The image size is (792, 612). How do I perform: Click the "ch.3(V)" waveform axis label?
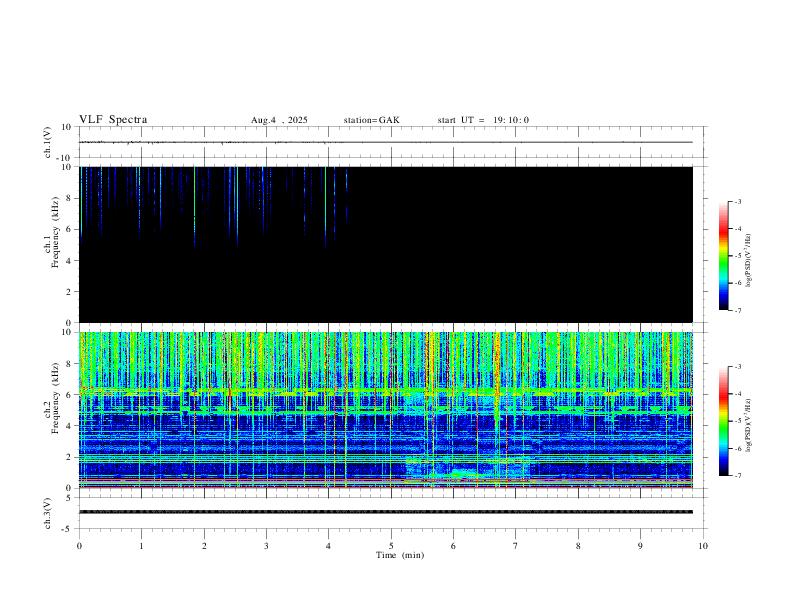[x=48, y=513]
